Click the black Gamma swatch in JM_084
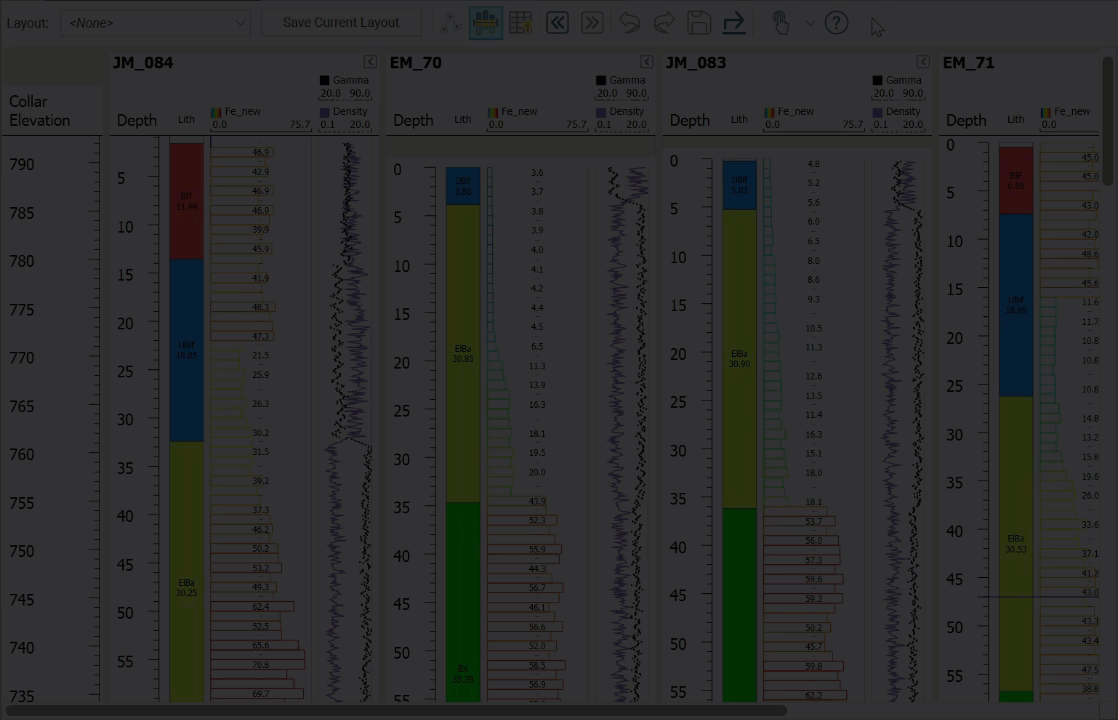 [x=325, y=80]
